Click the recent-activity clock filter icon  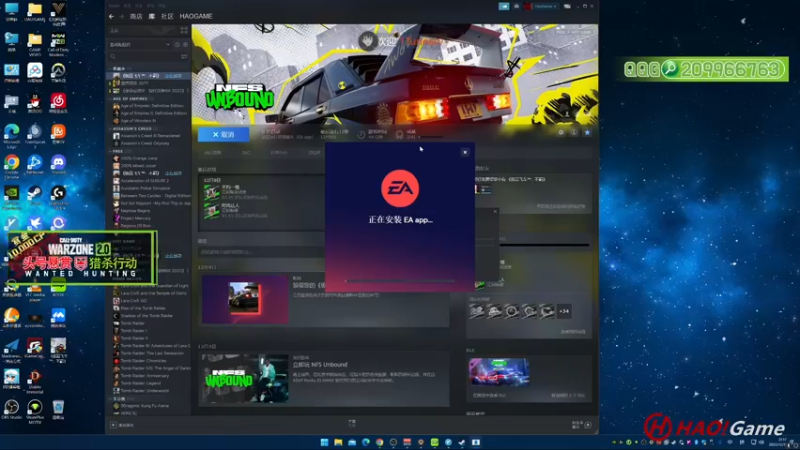pos(177,45)
